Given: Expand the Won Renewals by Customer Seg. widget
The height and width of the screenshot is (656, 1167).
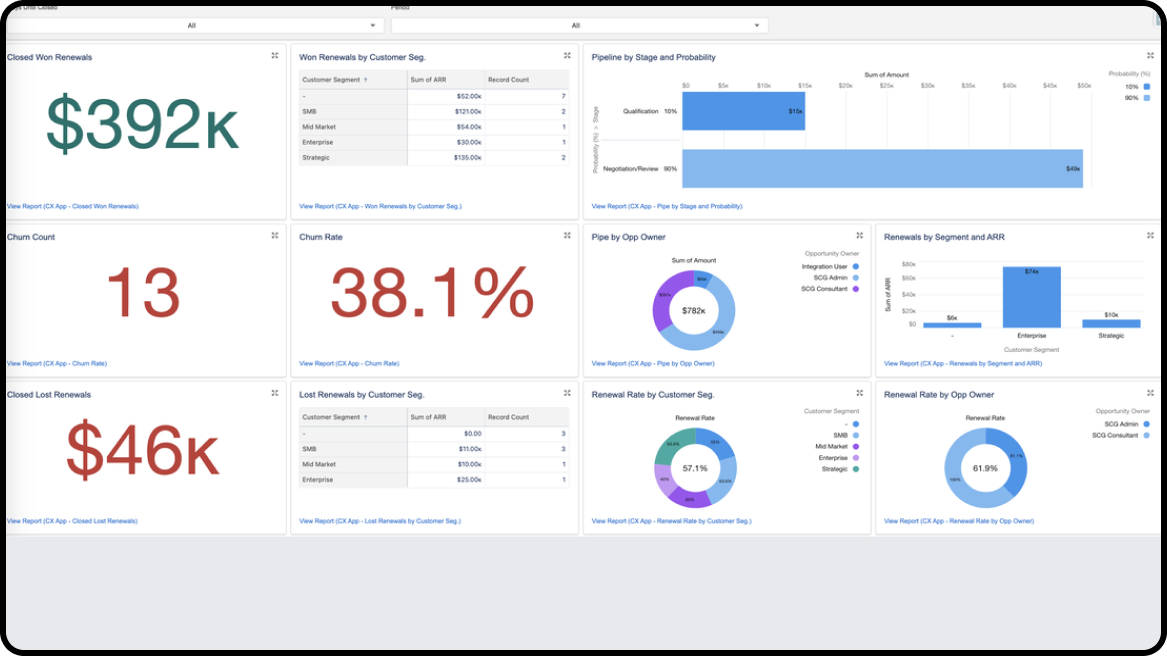Looking at the screenshot, I should click(567, 56).
